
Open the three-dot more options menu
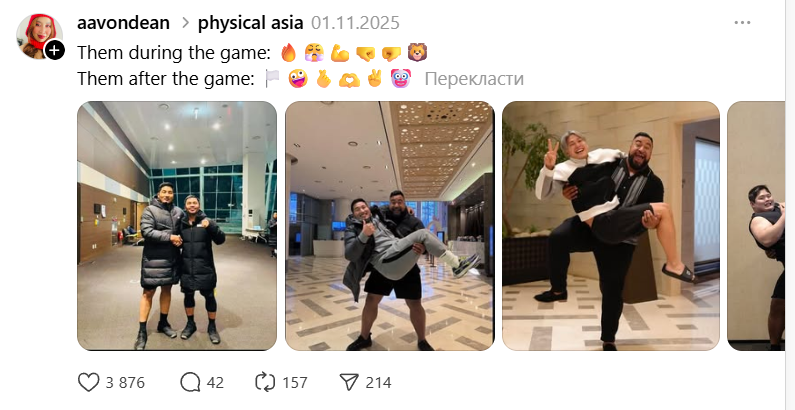742,23
